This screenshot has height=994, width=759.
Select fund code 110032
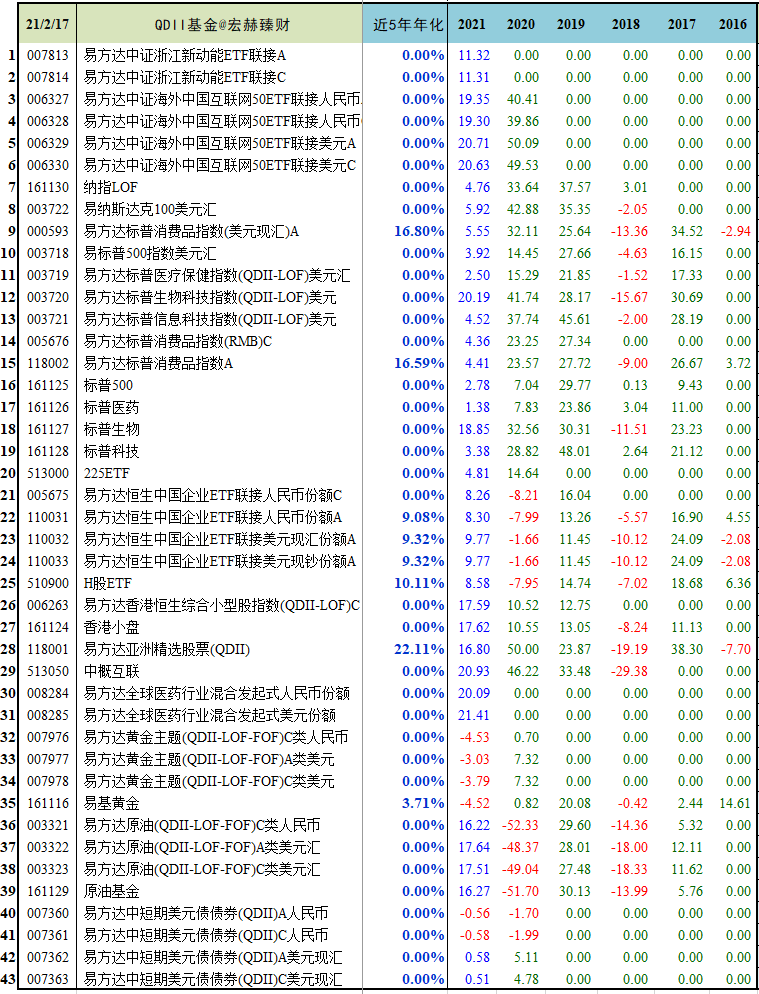[x=48, y=539]
